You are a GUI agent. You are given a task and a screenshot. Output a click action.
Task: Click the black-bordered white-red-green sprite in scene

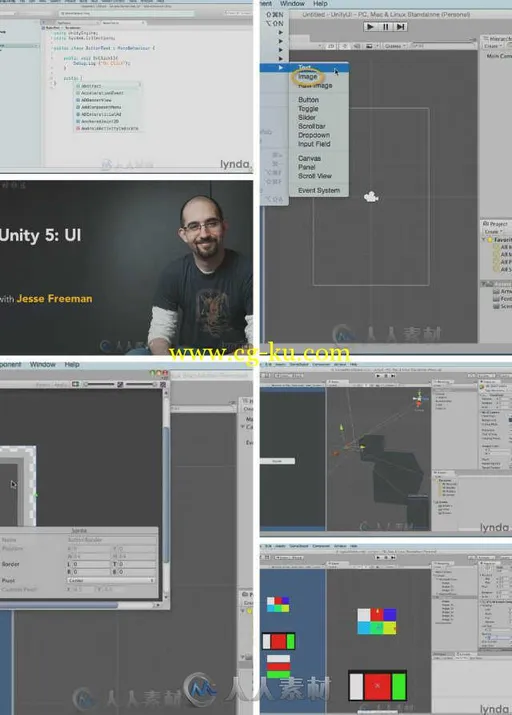[377, 685]
